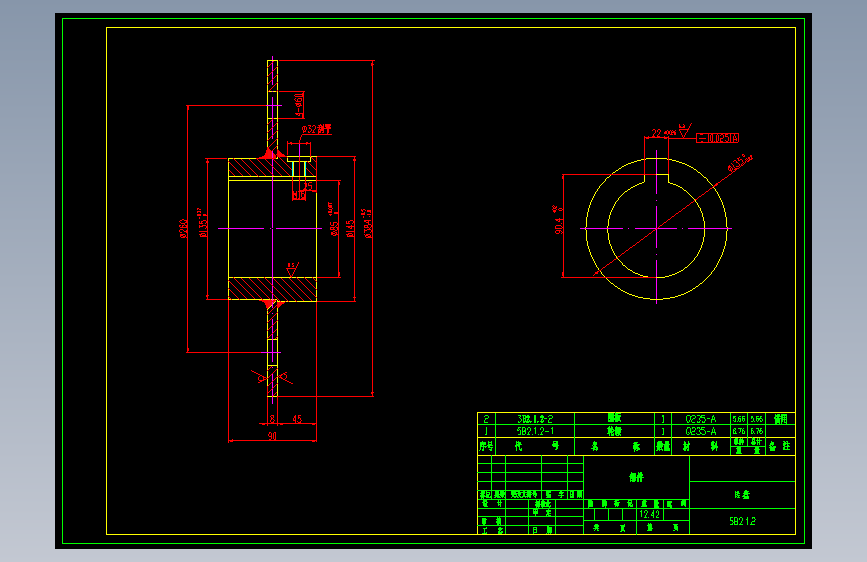
Task: Select the φ135 leader on the circular view
Action: pyautogui.click(x=740, y=163)
